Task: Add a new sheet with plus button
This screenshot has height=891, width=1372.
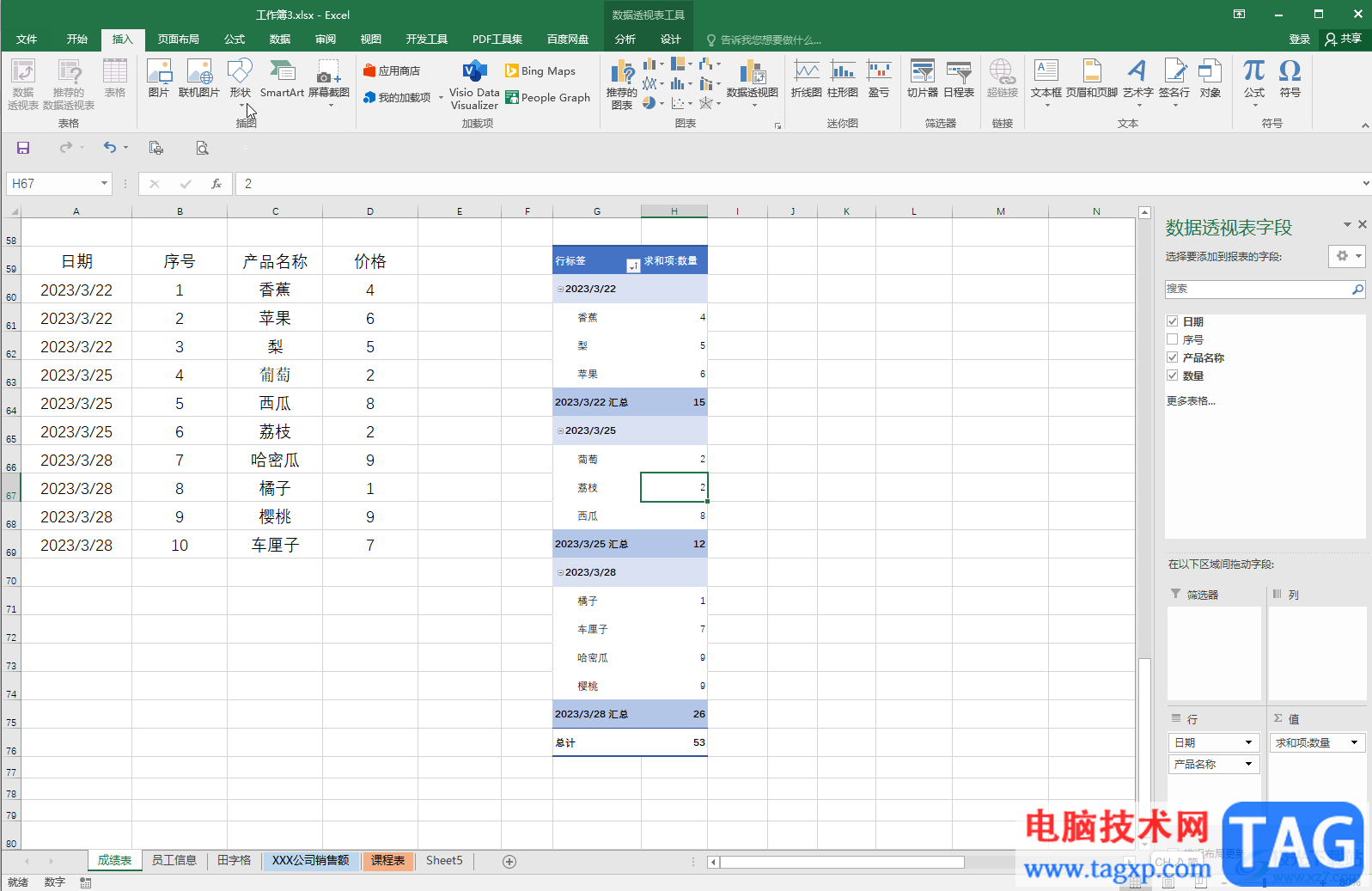Action: click(x=509, y=861)
